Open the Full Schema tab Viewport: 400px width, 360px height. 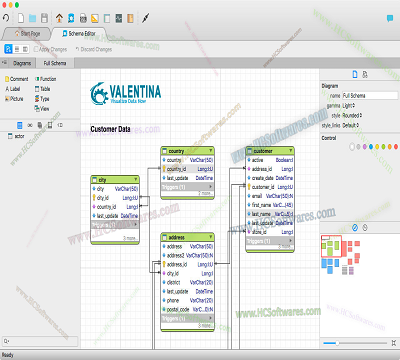(x=55, y=63)
